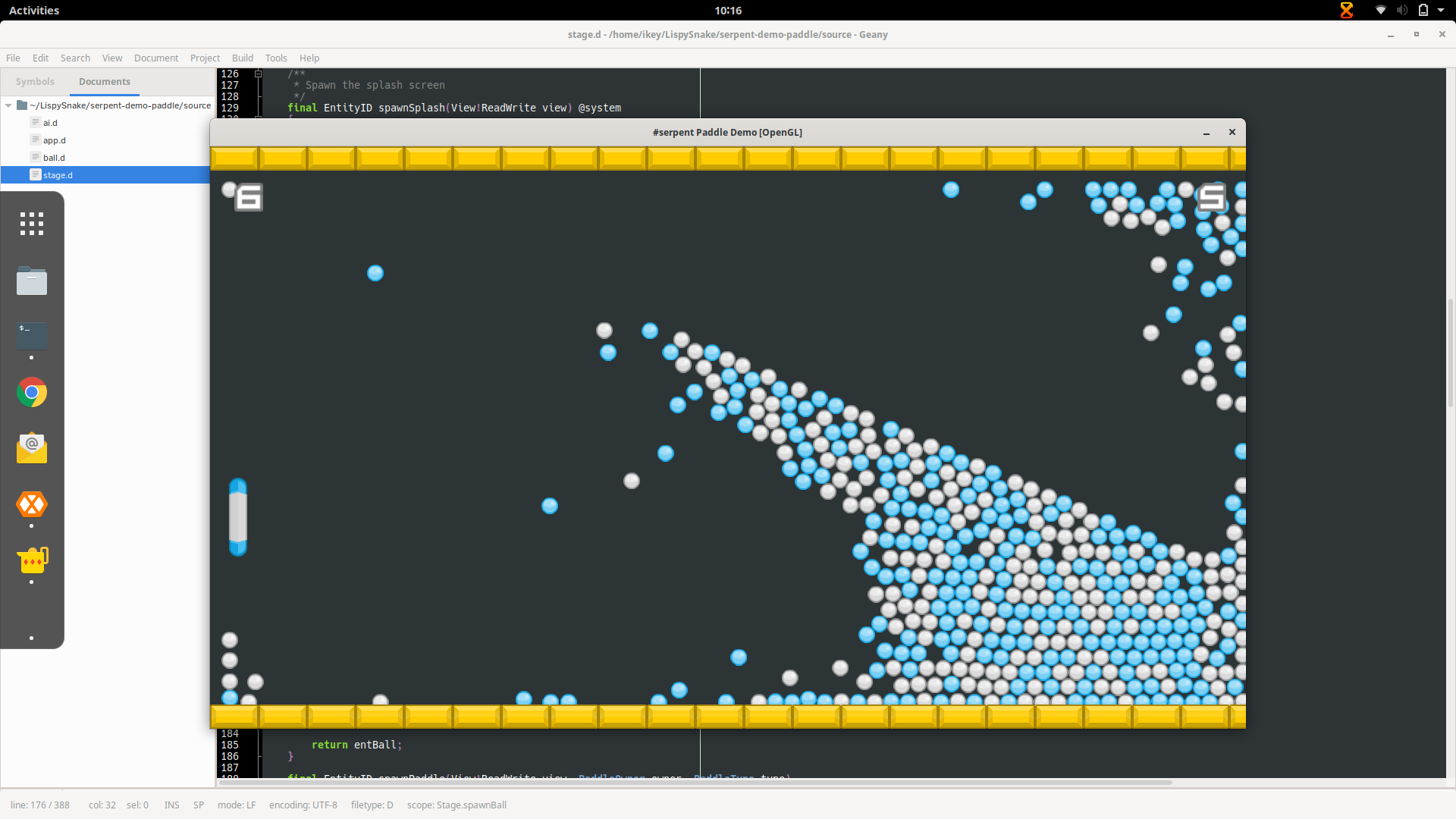
Task: Open the mail client in dock
Action: [32, 448]
